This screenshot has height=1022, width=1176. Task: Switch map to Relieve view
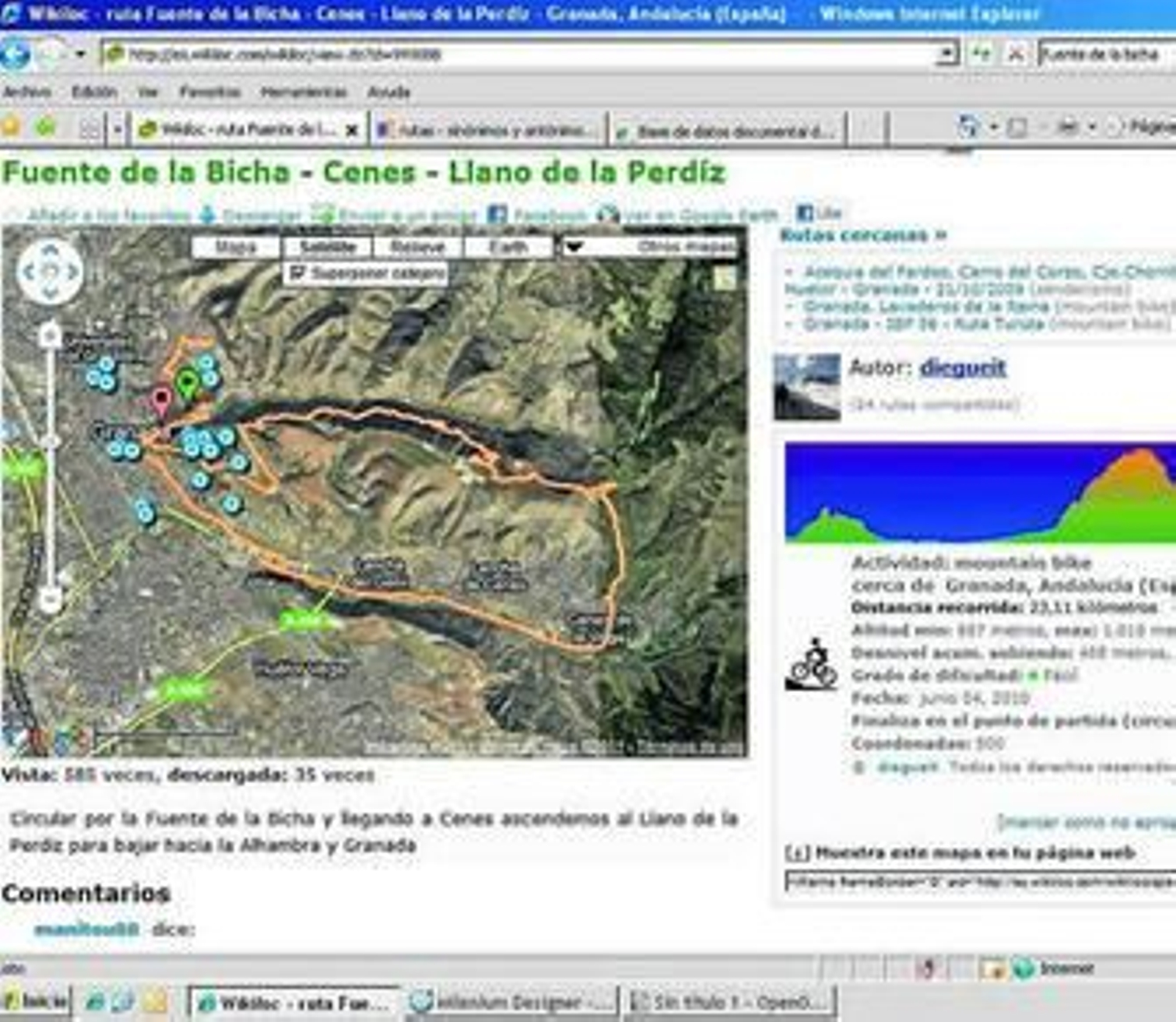417,247
